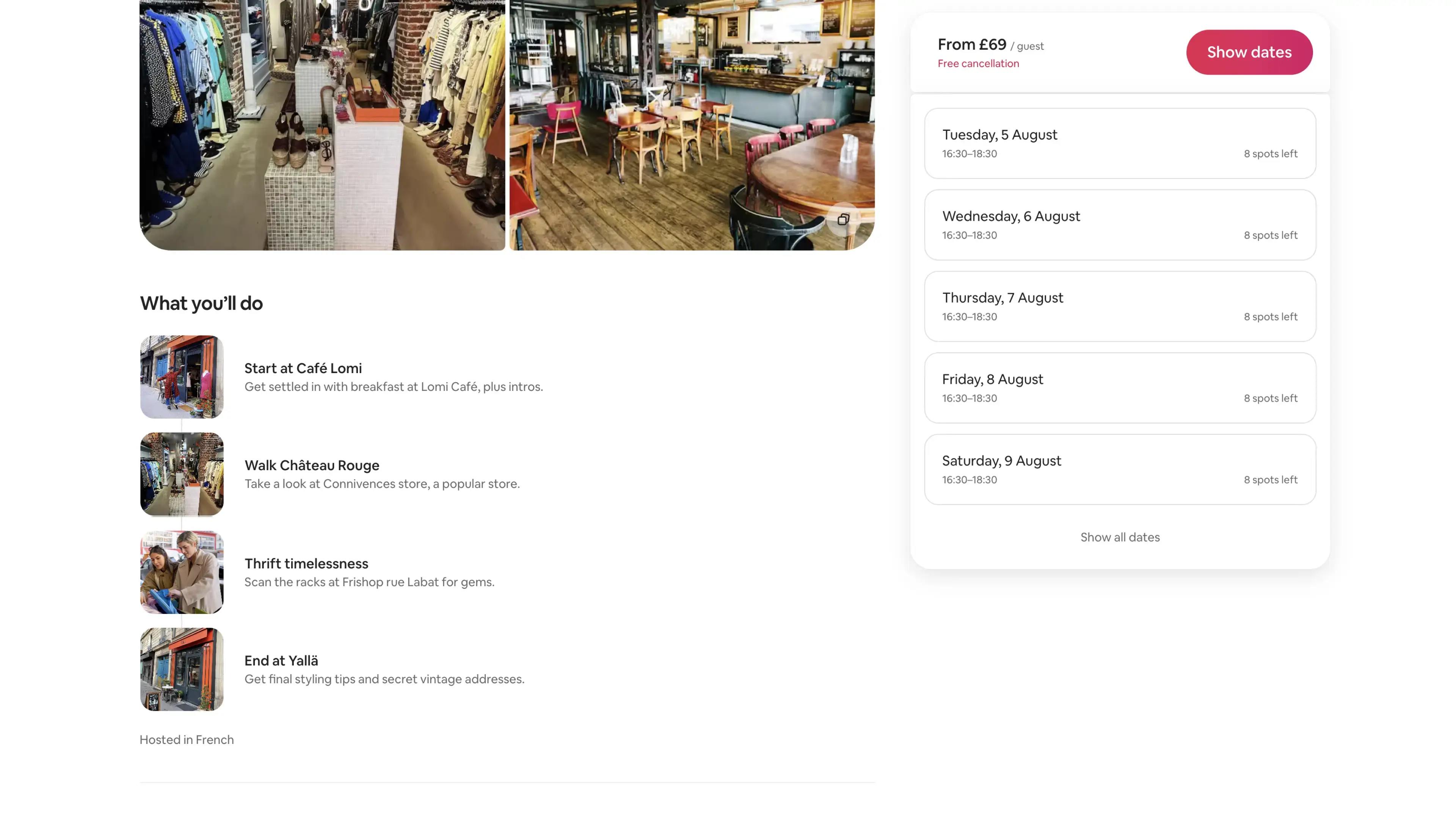Image resolution: width=1456 pixels, height=819 pixels.
Task: Open the End at Yallä thumbnail
Action: click(182, 669)
